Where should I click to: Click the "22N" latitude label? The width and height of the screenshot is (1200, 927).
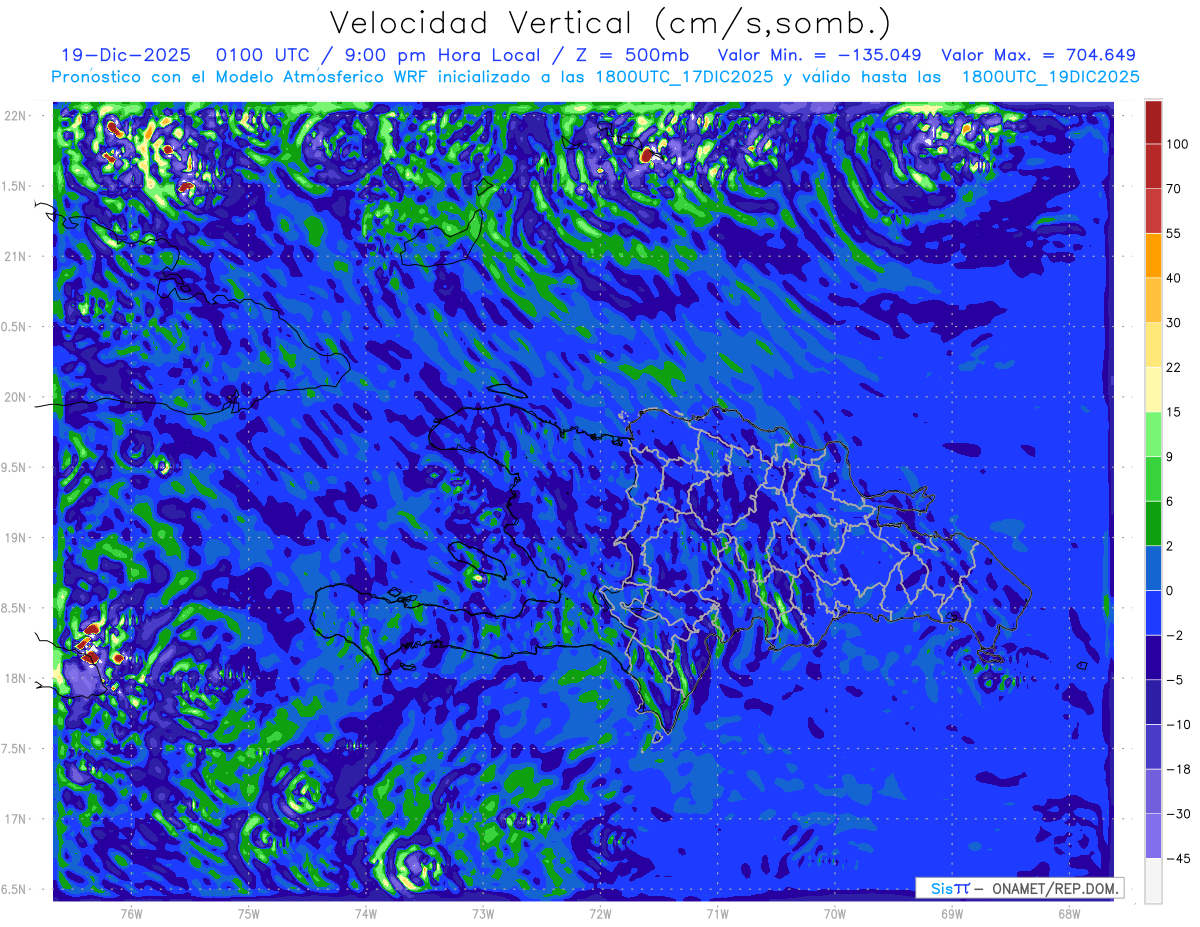(16, 116)
